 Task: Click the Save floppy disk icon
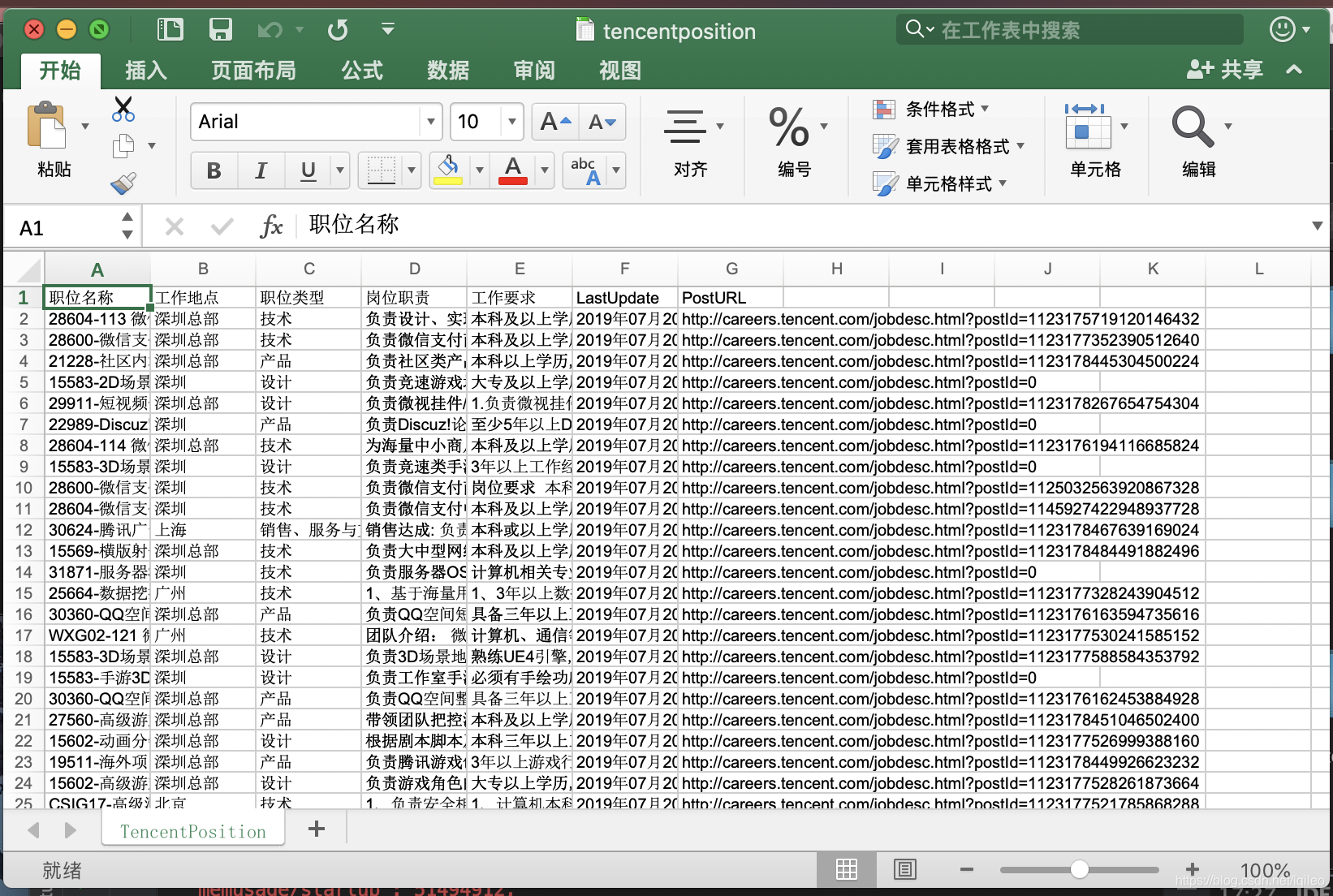[x=221, y=30]
